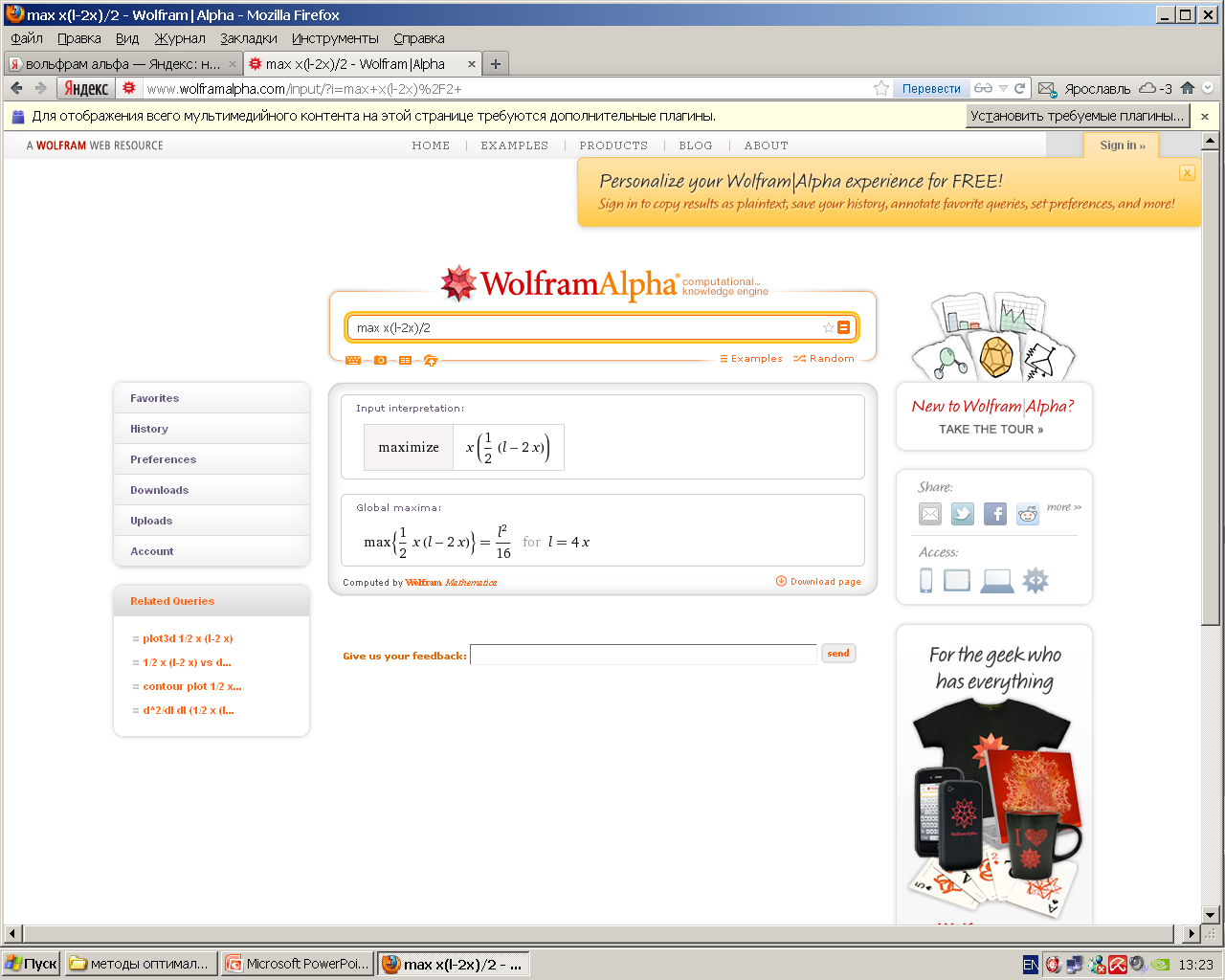
Task: Close the Personalize banner
Action: (x=1187, y=173)
